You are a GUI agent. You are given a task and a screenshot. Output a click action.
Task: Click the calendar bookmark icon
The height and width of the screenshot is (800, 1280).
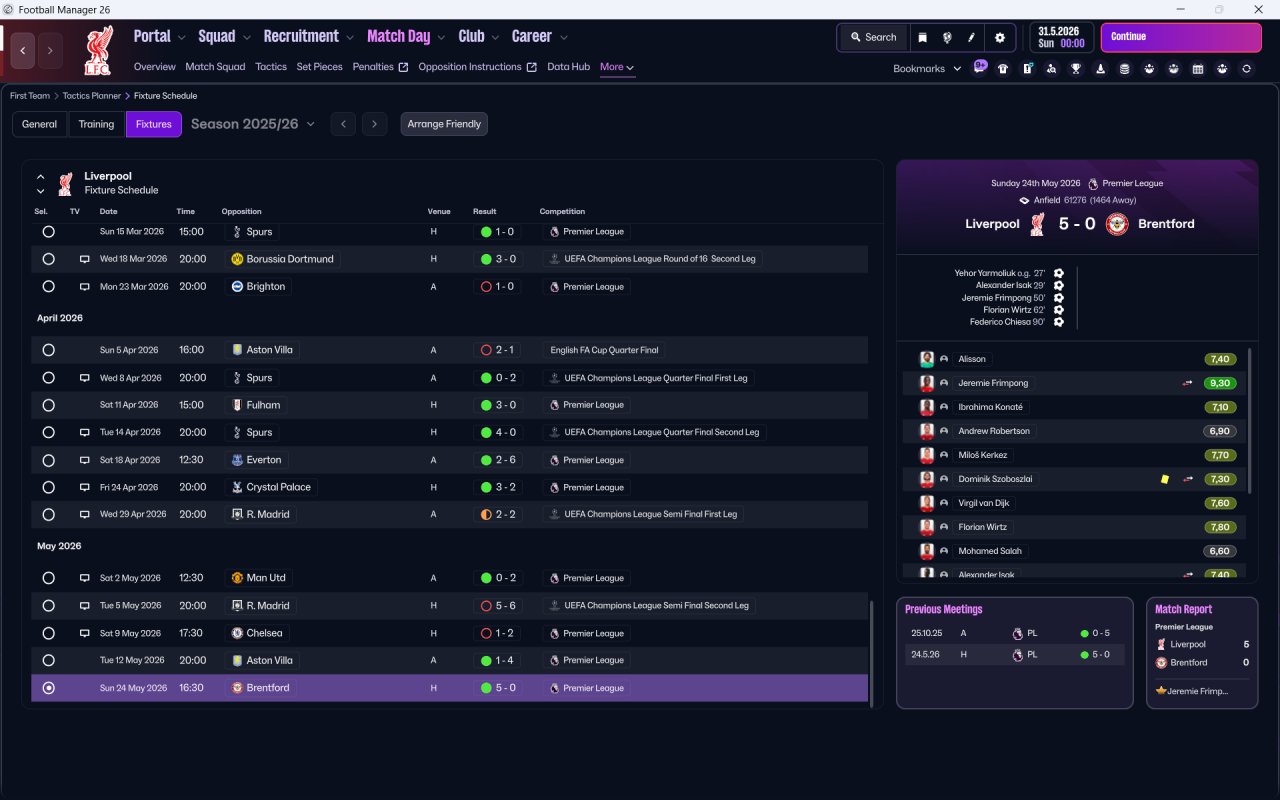click(1198, 69)
